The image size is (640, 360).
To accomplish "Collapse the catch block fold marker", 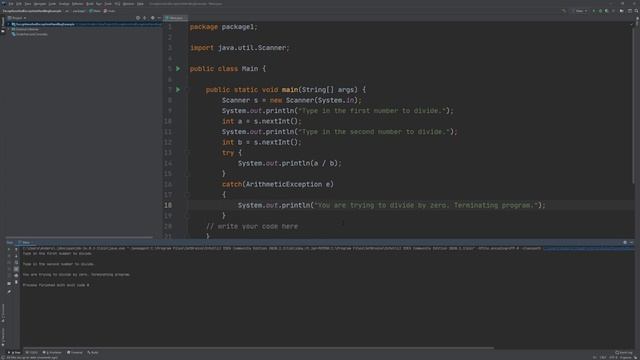I will 187,195.
